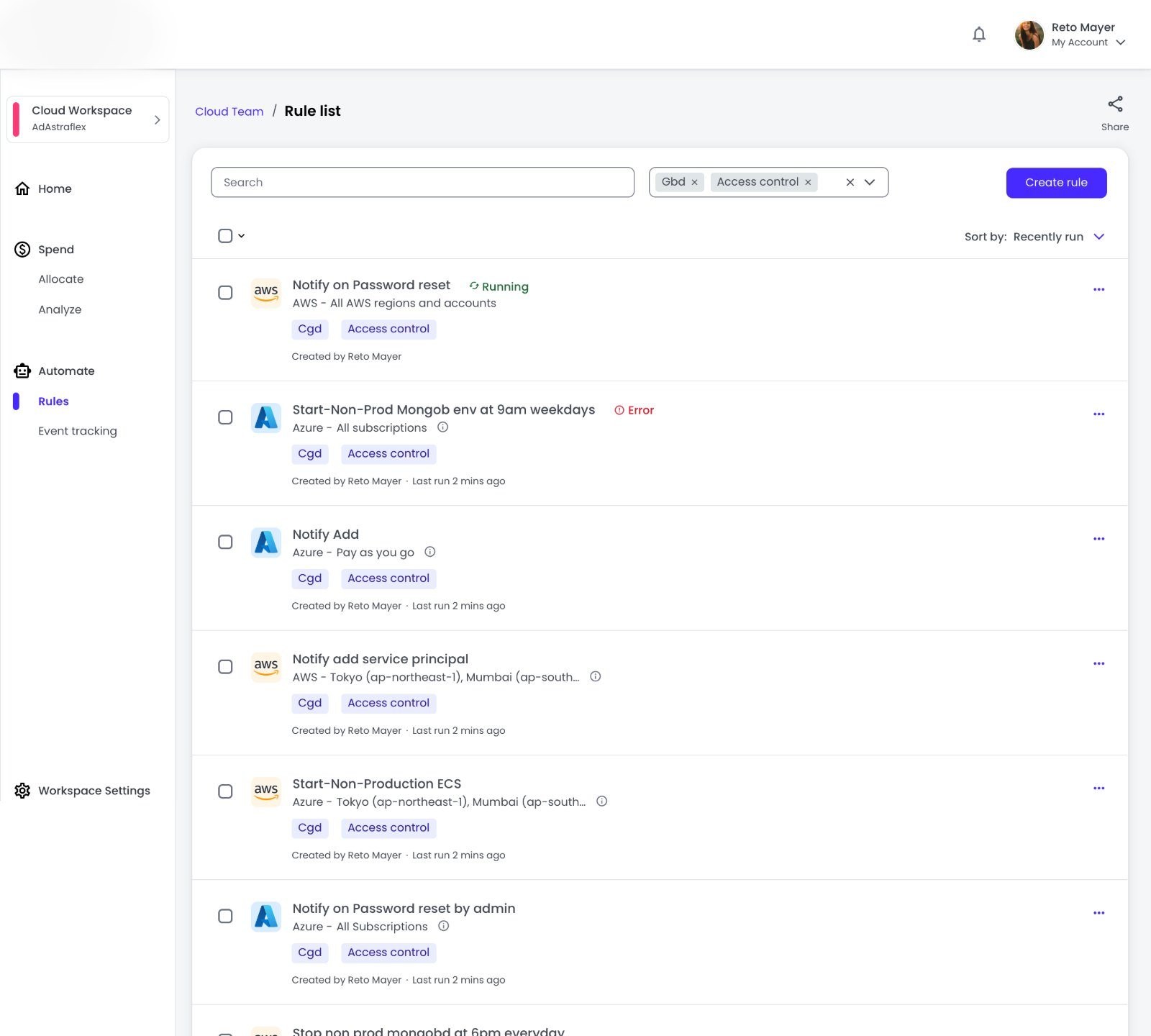
Task: Remove the Gbd filter tag
Action: point(694,183)
